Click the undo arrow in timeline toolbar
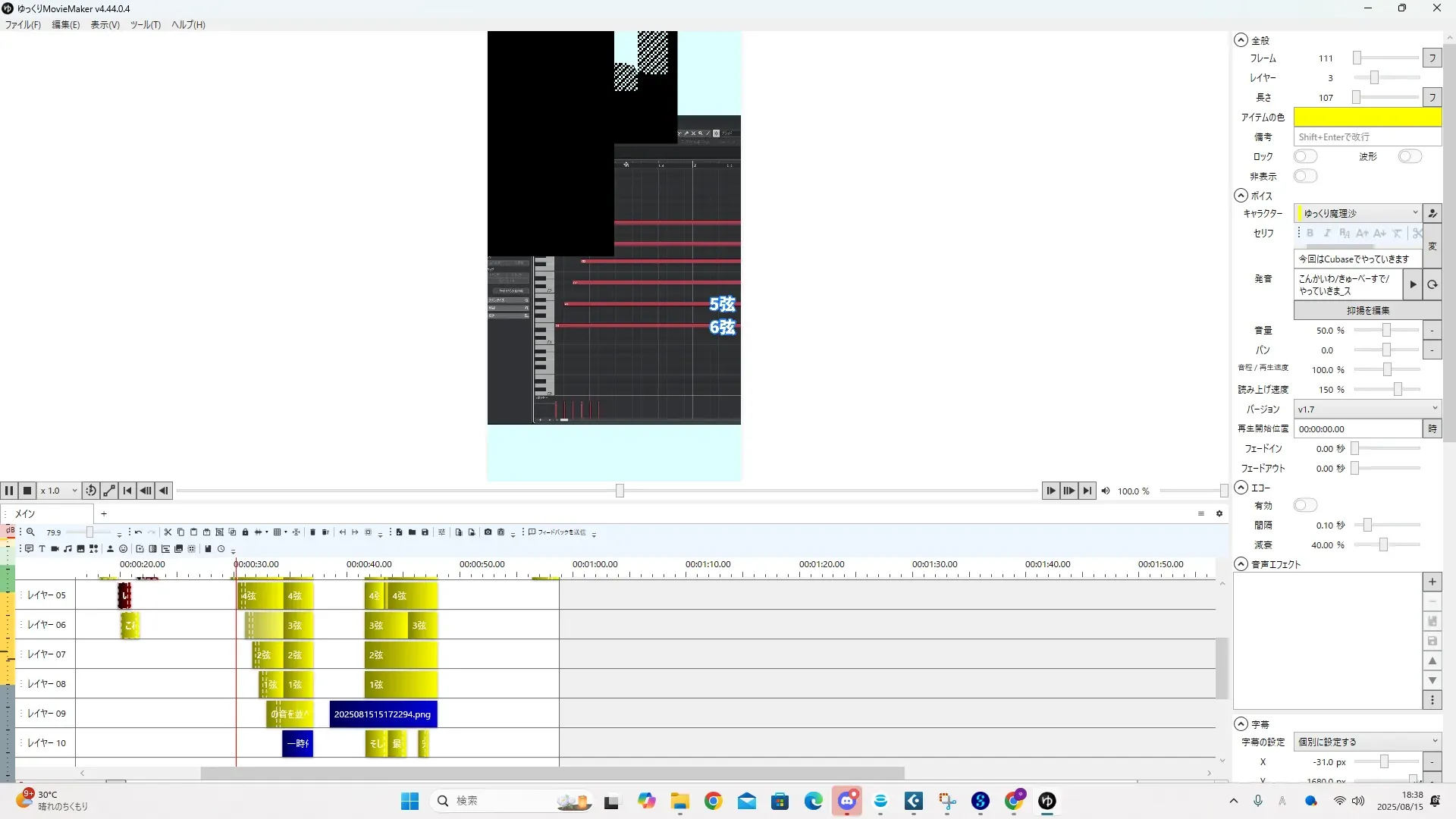This screenshot has height=819, width=1456. (138, 532)
